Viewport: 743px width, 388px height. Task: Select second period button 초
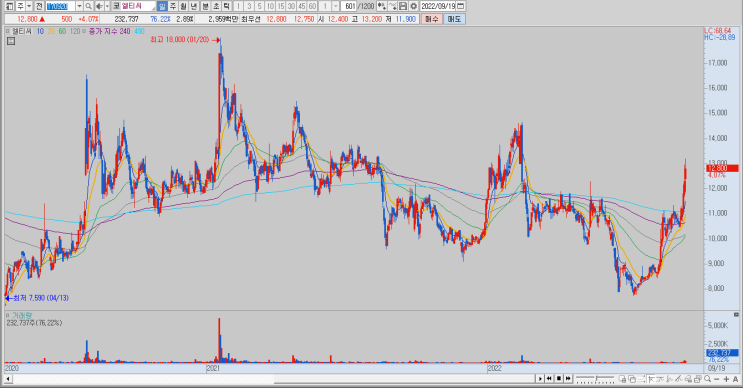pos(216,6)
